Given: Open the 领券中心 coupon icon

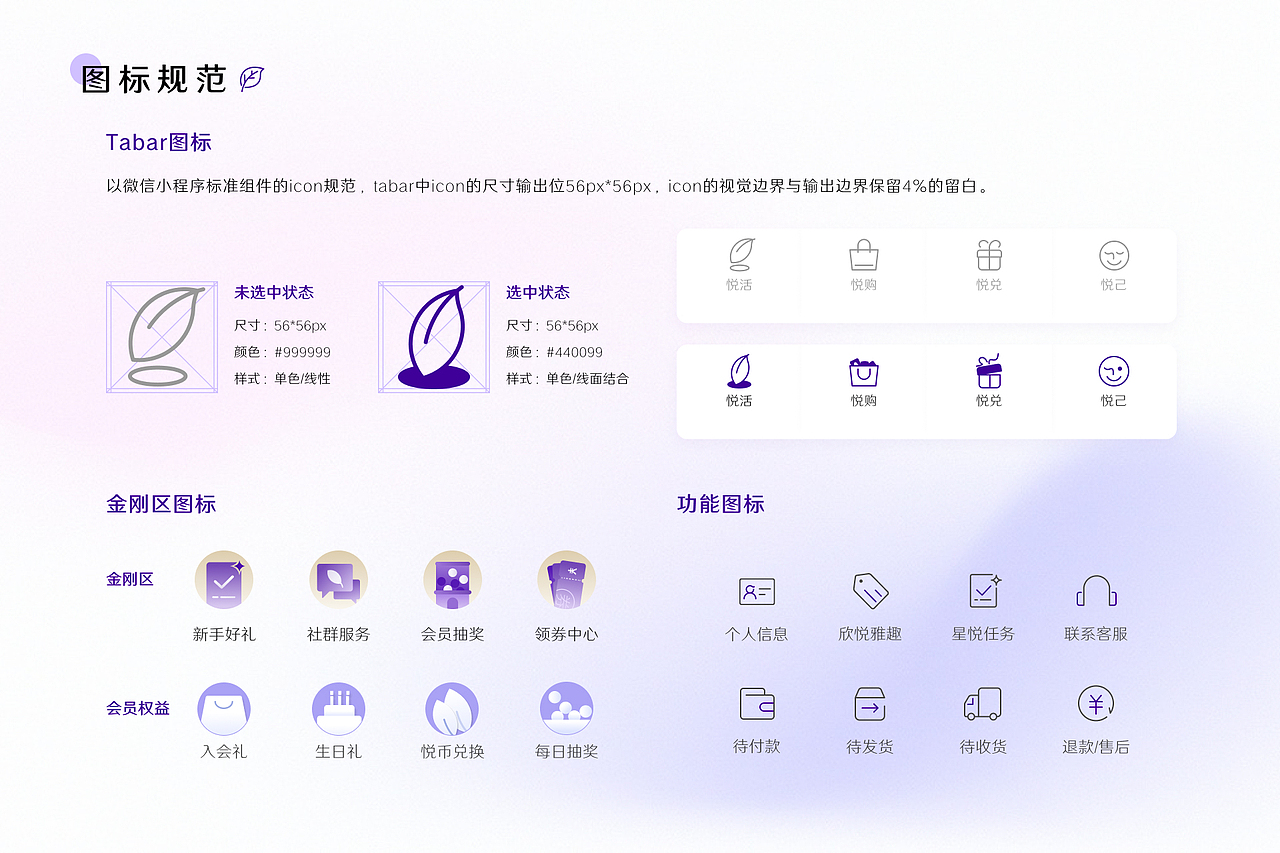Looking at the screenshot, I should [x=567, y=579].
